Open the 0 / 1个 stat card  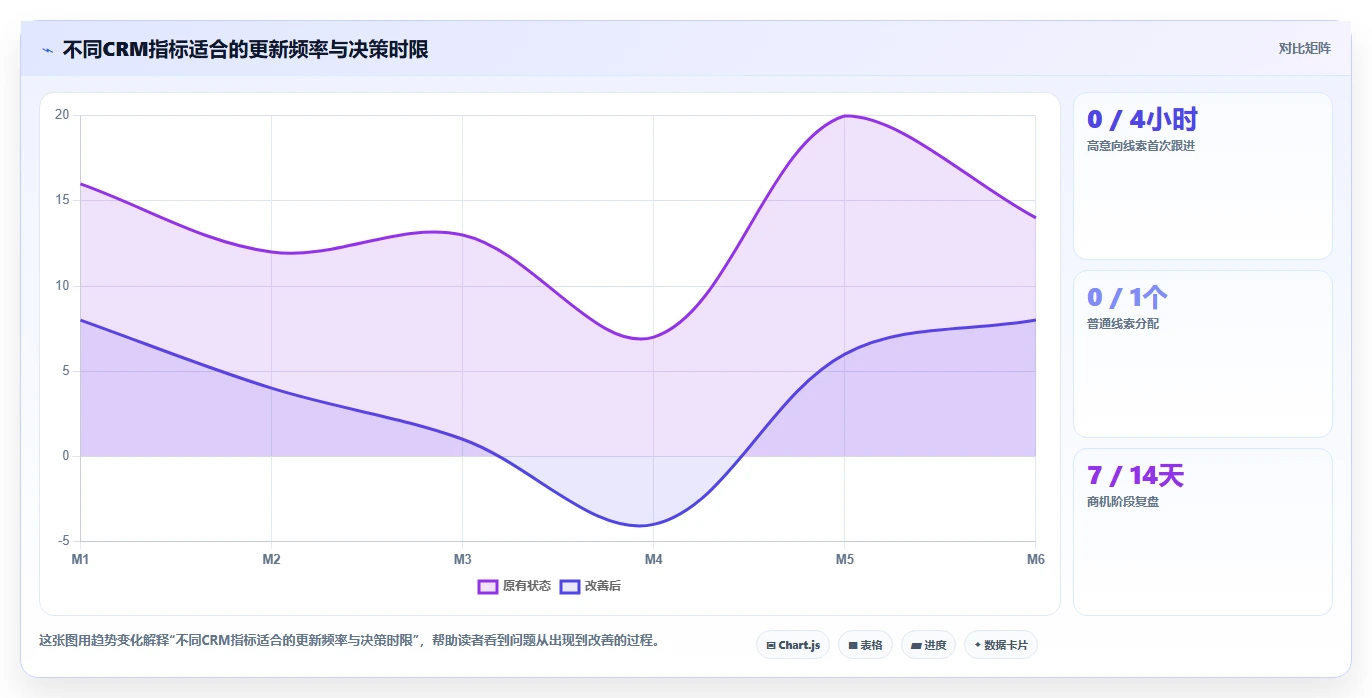tap(1203, 354)
